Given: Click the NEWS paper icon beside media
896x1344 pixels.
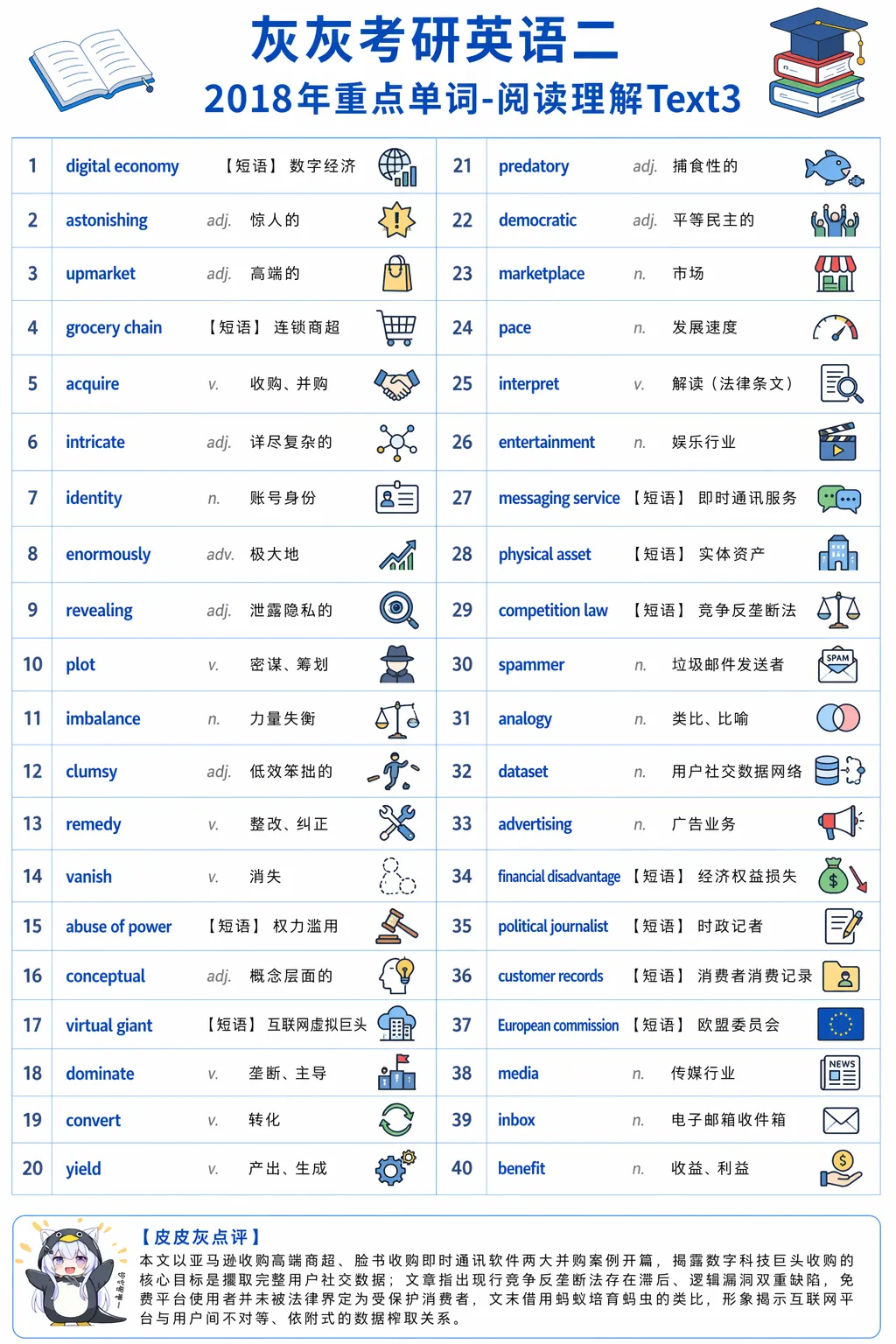Looking at the screenshot, I should coord(841,1073).
